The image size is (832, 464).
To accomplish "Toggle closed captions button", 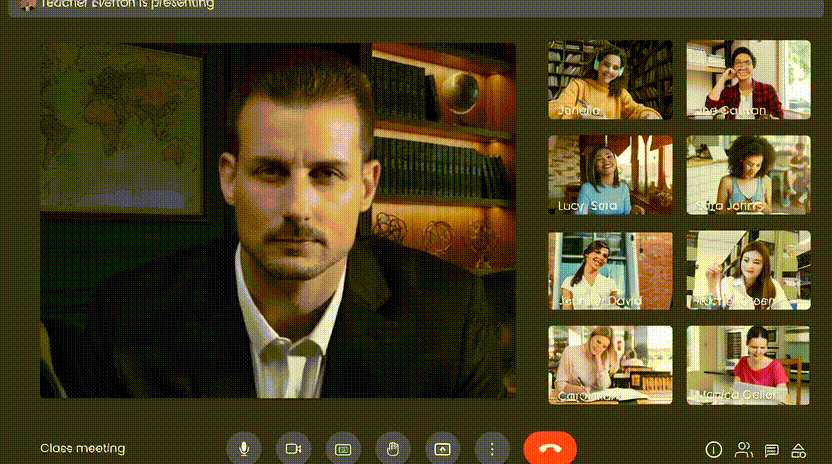I will coord(343,449).
